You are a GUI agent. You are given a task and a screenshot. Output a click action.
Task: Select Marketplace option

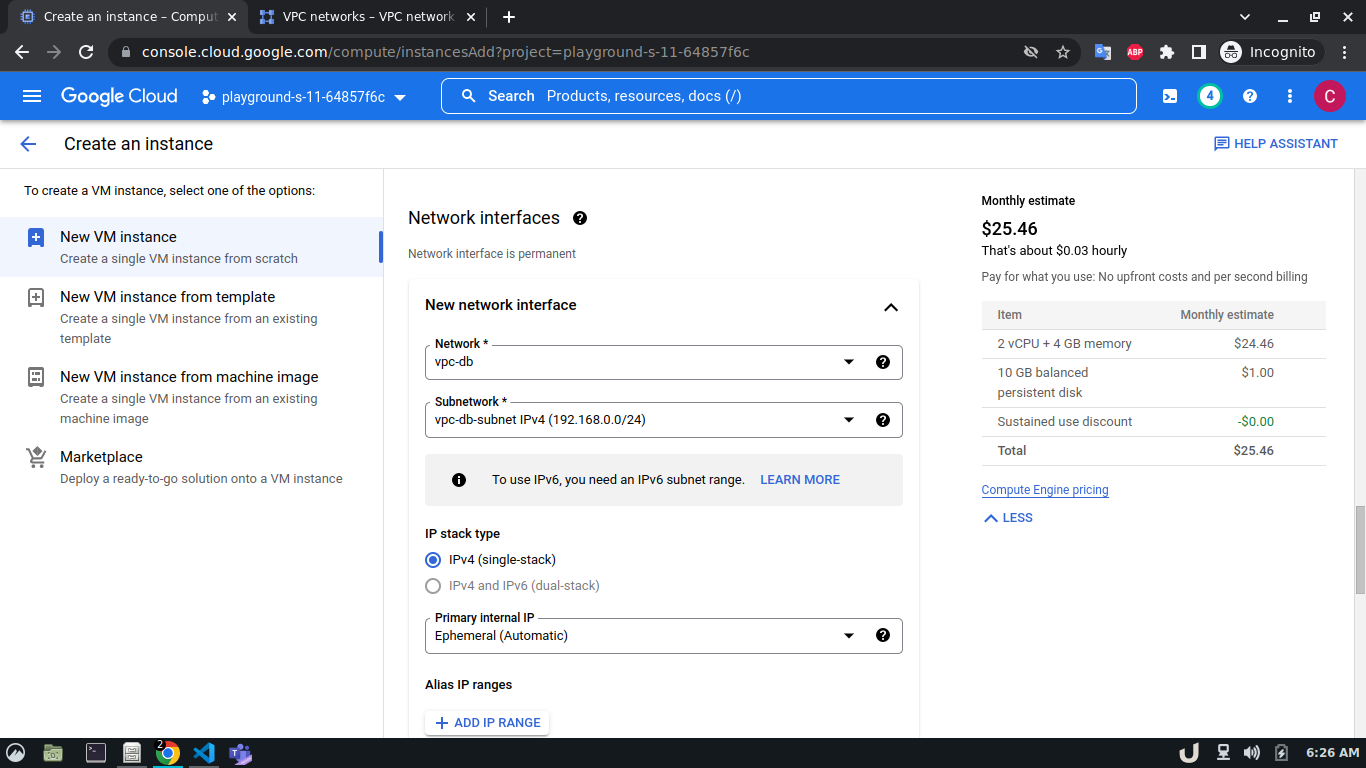191,467
